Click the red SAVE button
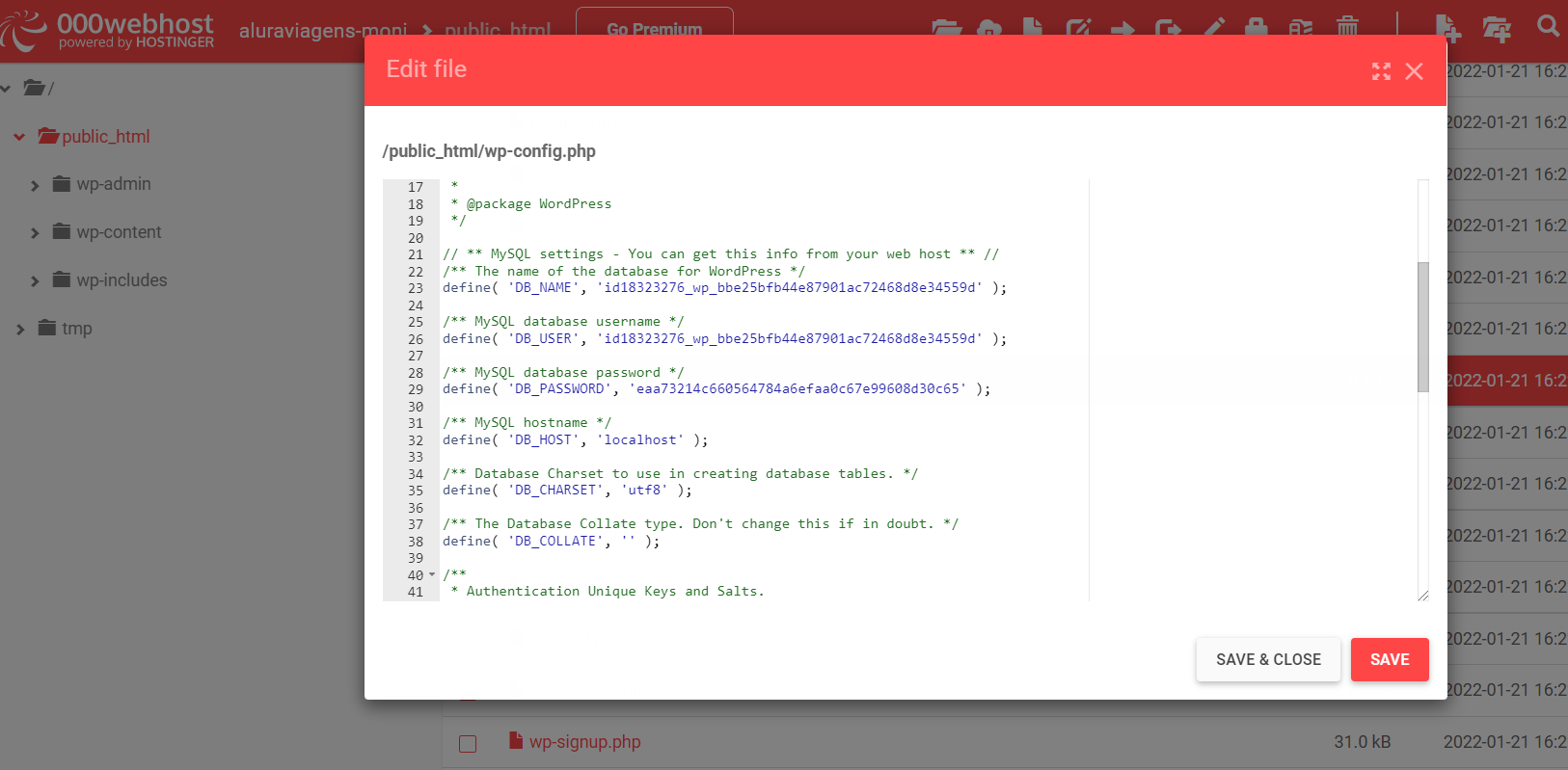This screenshot has height=770, width=1568. point(1390,659)
